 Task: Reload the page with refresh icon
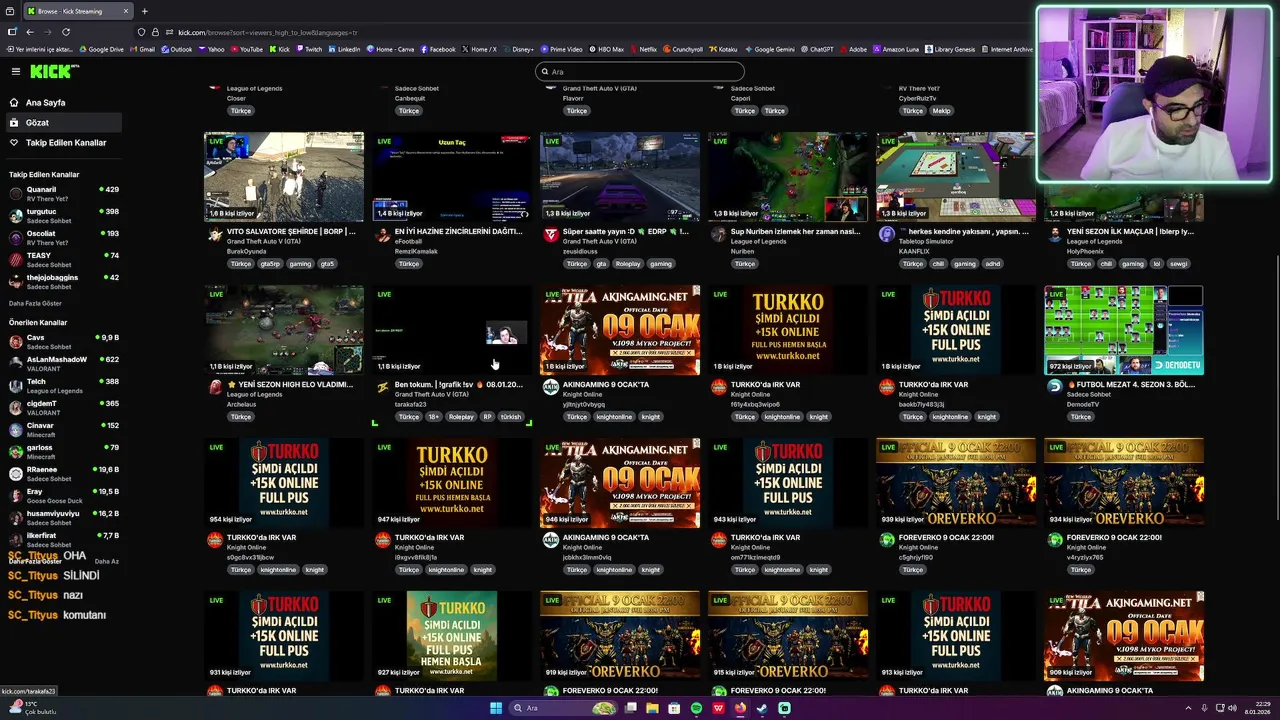coord(66,32)
